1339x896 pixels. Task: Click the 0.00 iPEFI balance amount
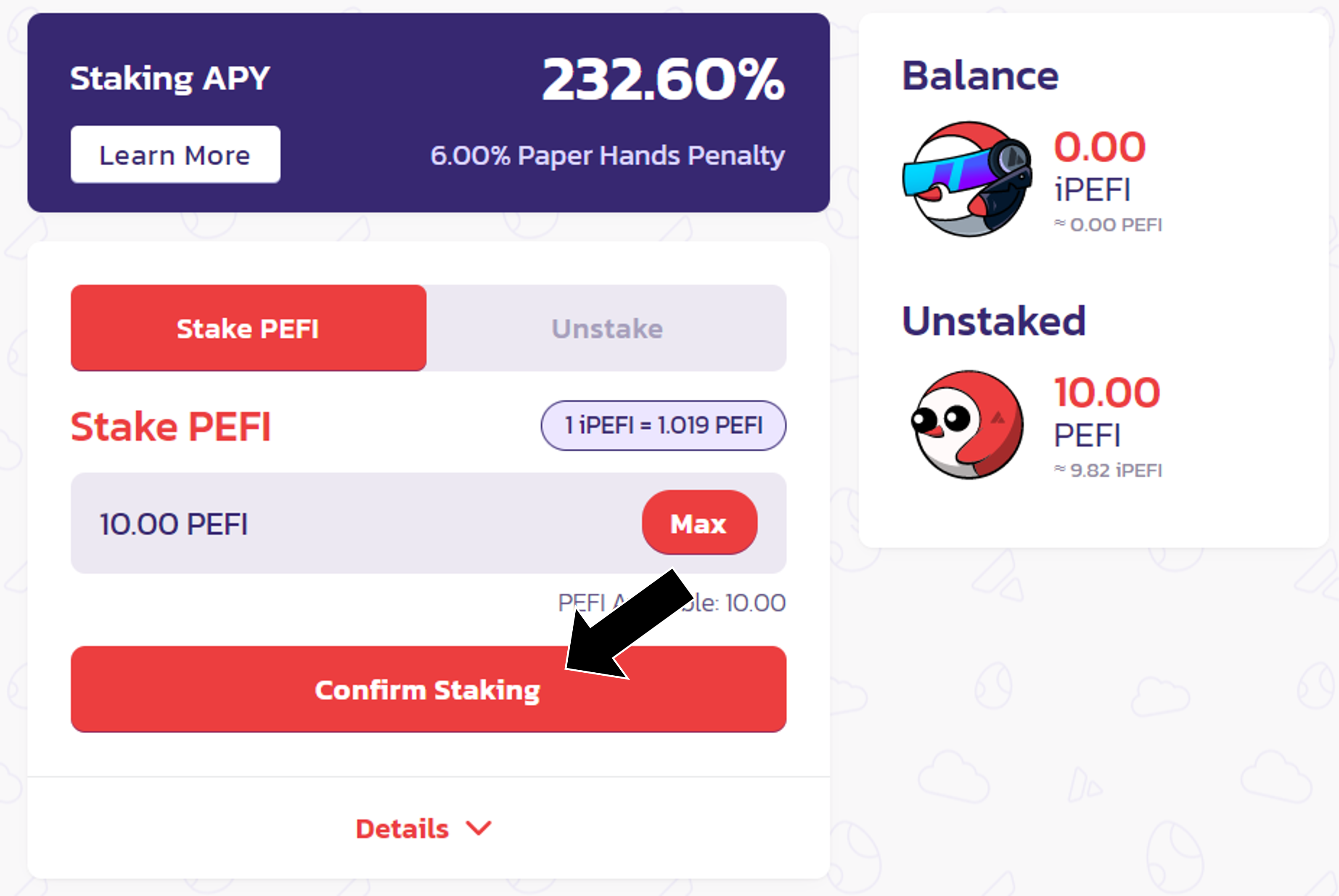[1100, 147]
